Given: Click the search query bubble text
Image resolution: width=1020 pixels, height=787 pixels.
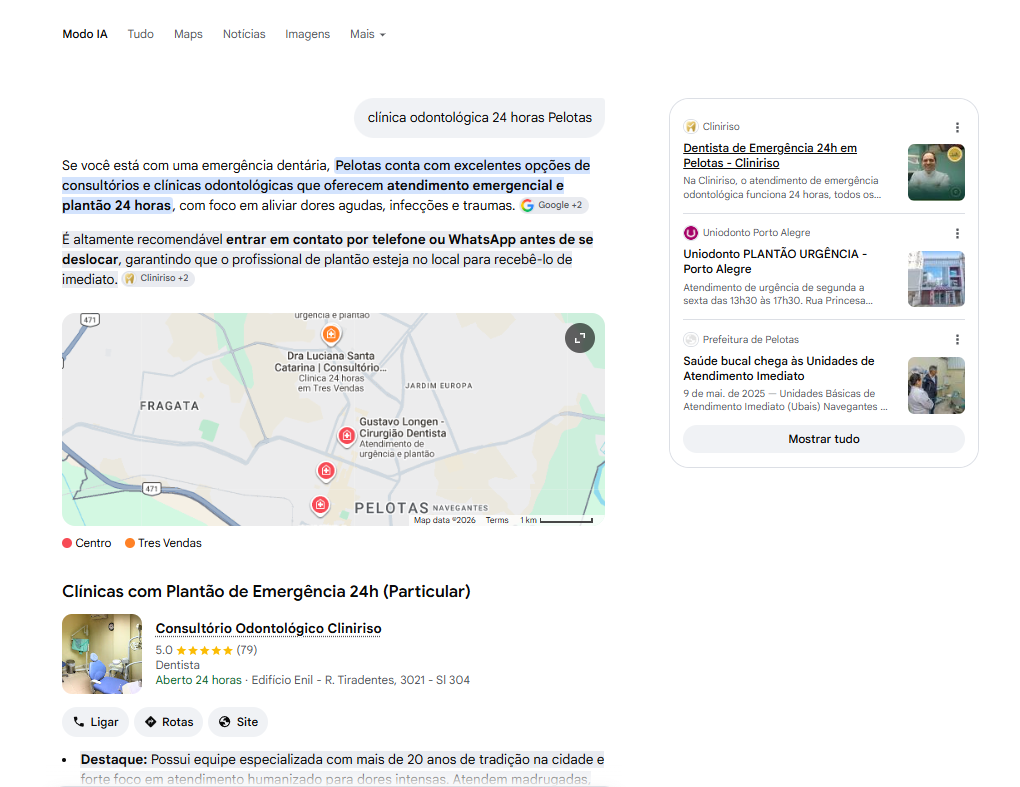Looking at the screenshot, I should click(479, 118).
